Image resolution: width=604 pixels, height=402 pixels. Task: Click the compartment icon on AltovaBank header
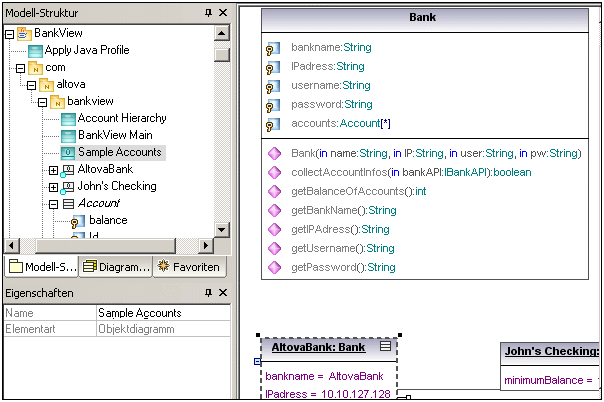tap(386, 347)
